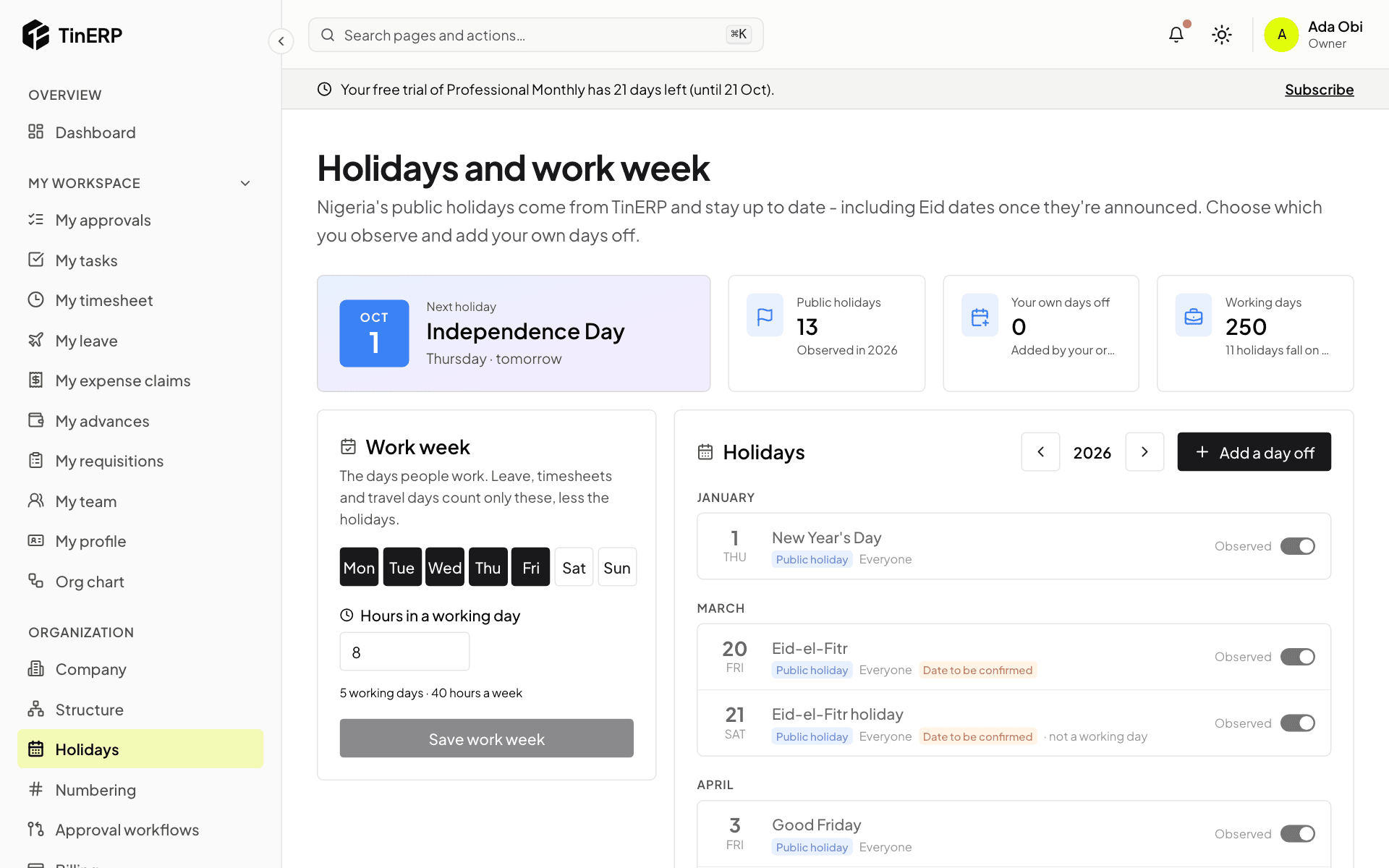
Task: Click the My team people icon
Action: pos(36,501)
